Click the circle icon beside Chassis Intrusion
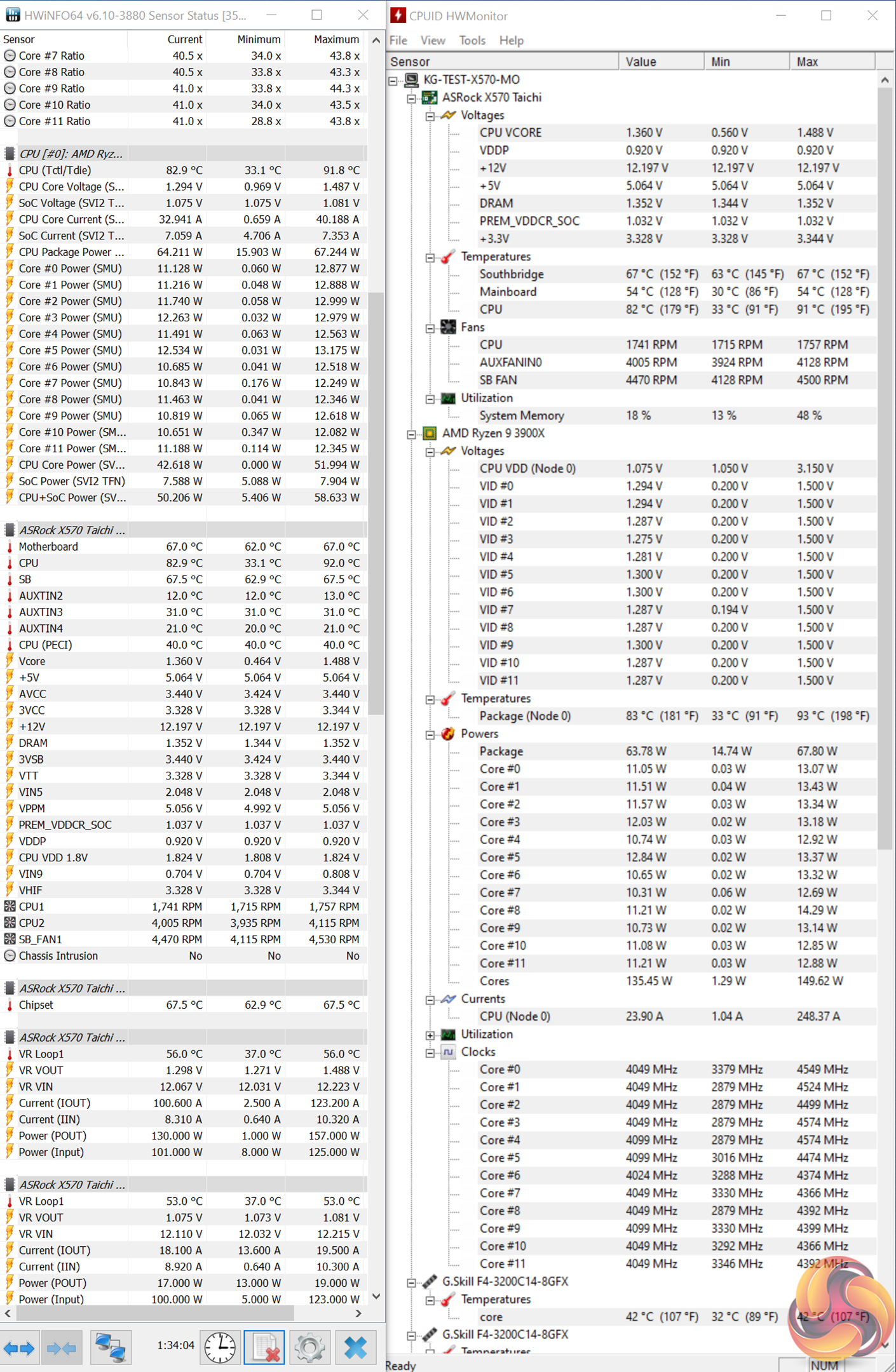Screen dimensions: 896x1372 [x=10, y=956]
